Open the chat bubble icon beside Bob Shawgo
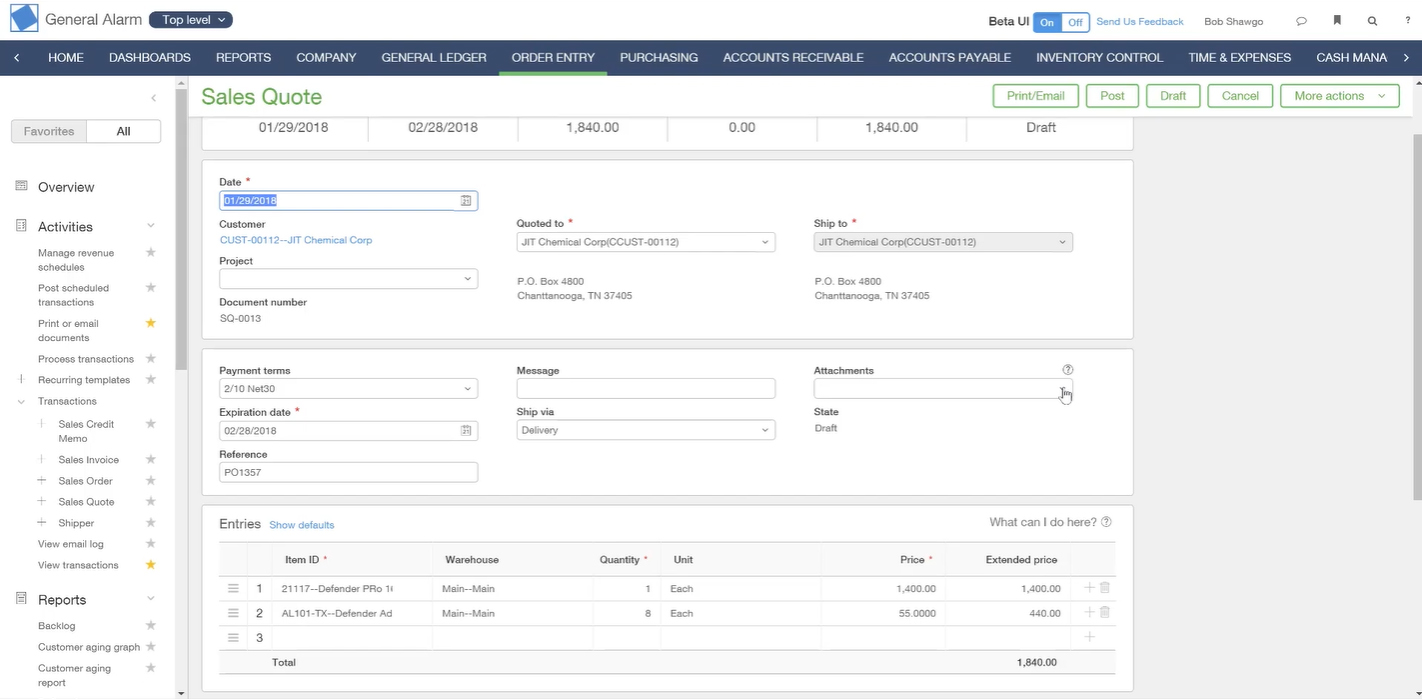This screenshot has height=699, width=1422. point(1301,21)
